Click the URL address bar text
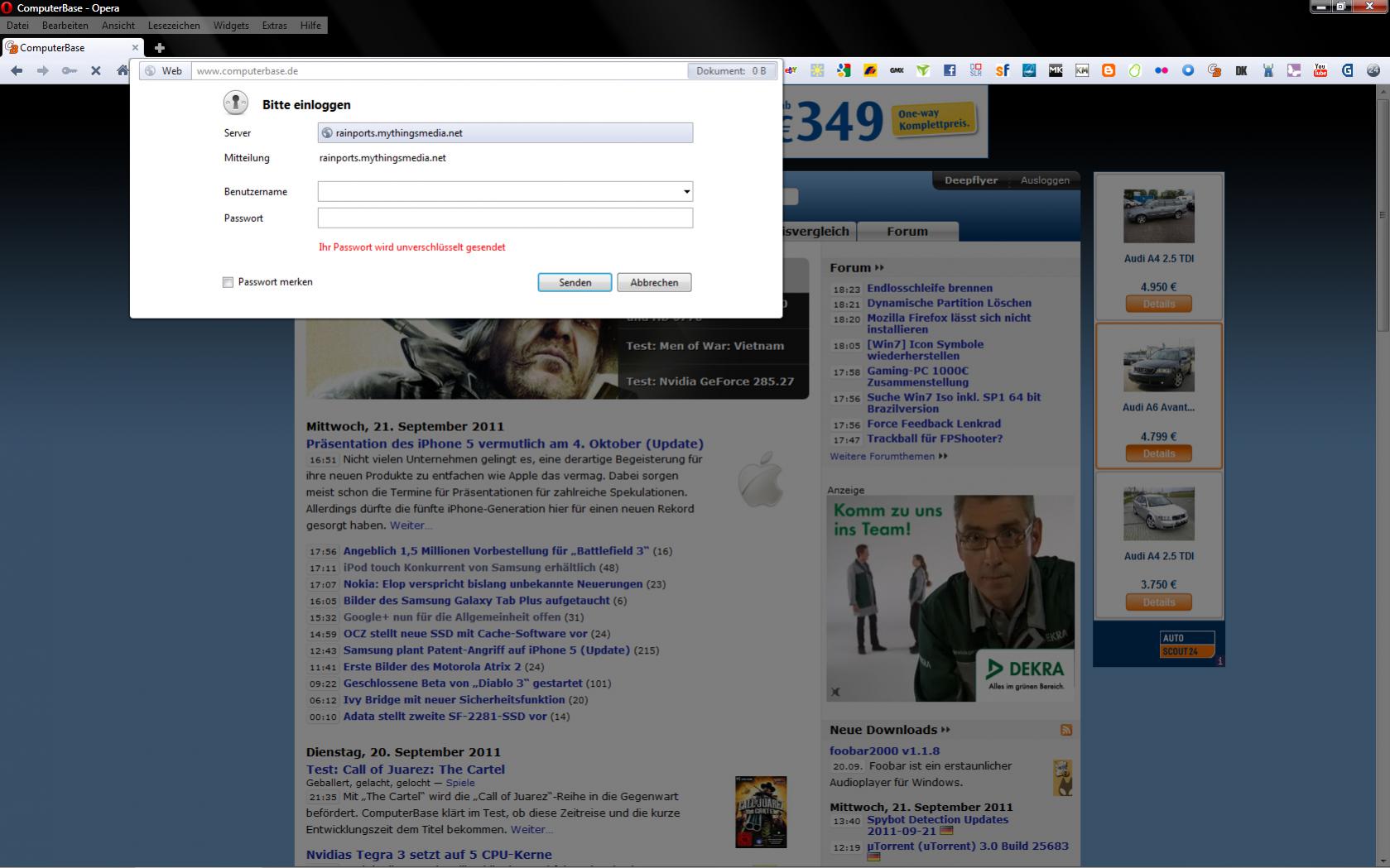Screen dimensions: 1390x868 [x=248, y=71]
